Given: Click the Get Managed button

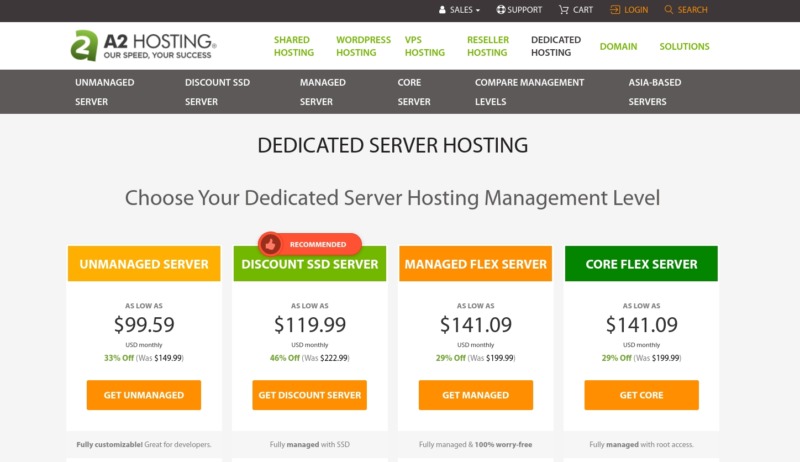Looking at the screenshot, I should 475,395.
